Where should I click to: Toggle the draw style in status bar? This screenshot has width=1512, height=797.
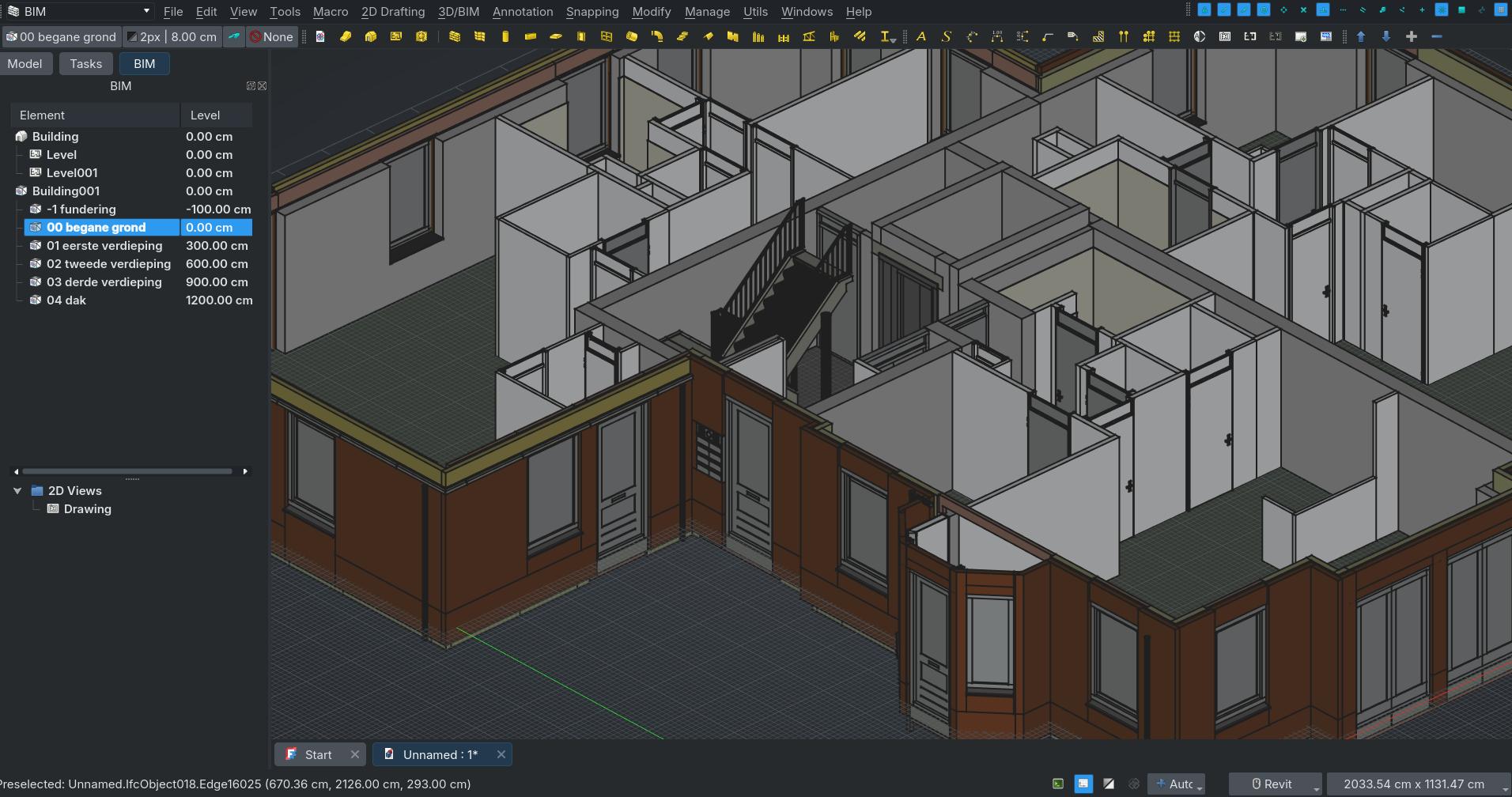coord(1108,784)
